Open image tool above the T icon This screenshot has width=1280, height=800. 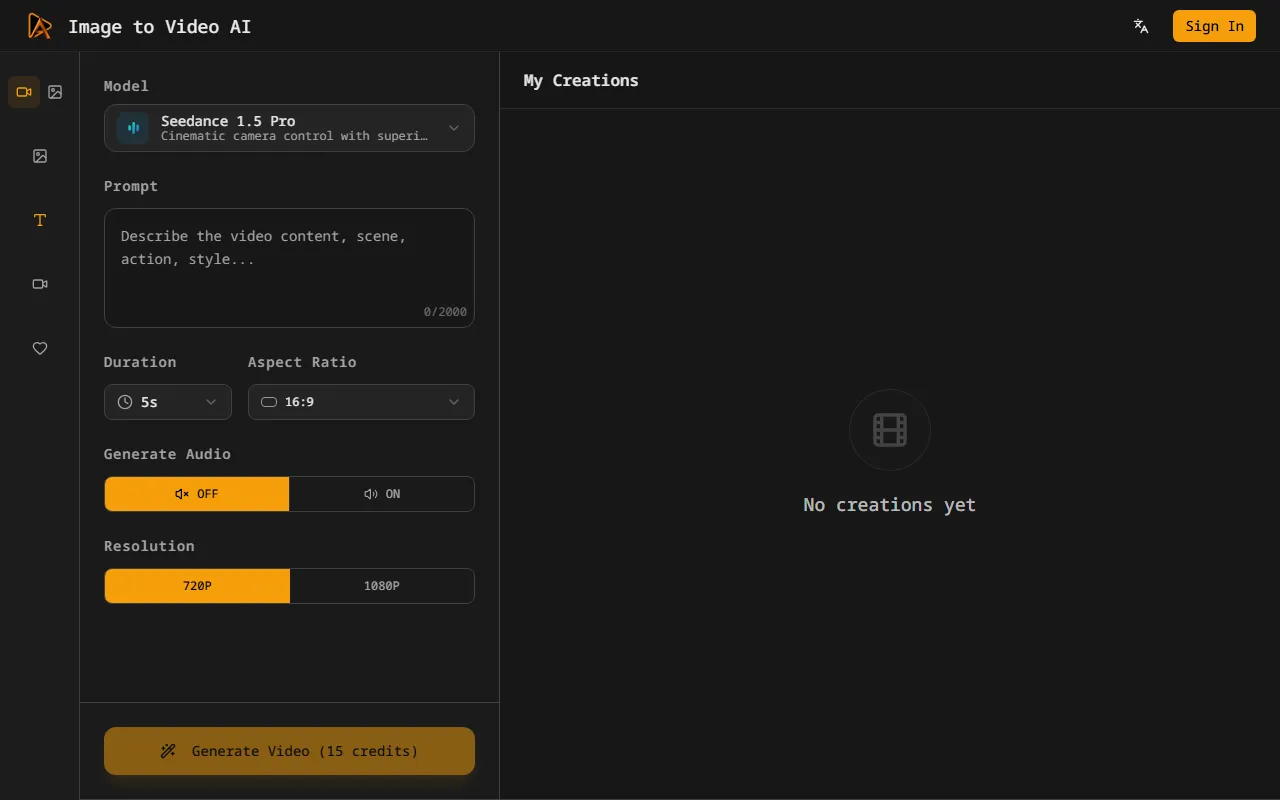click(40, 156)
